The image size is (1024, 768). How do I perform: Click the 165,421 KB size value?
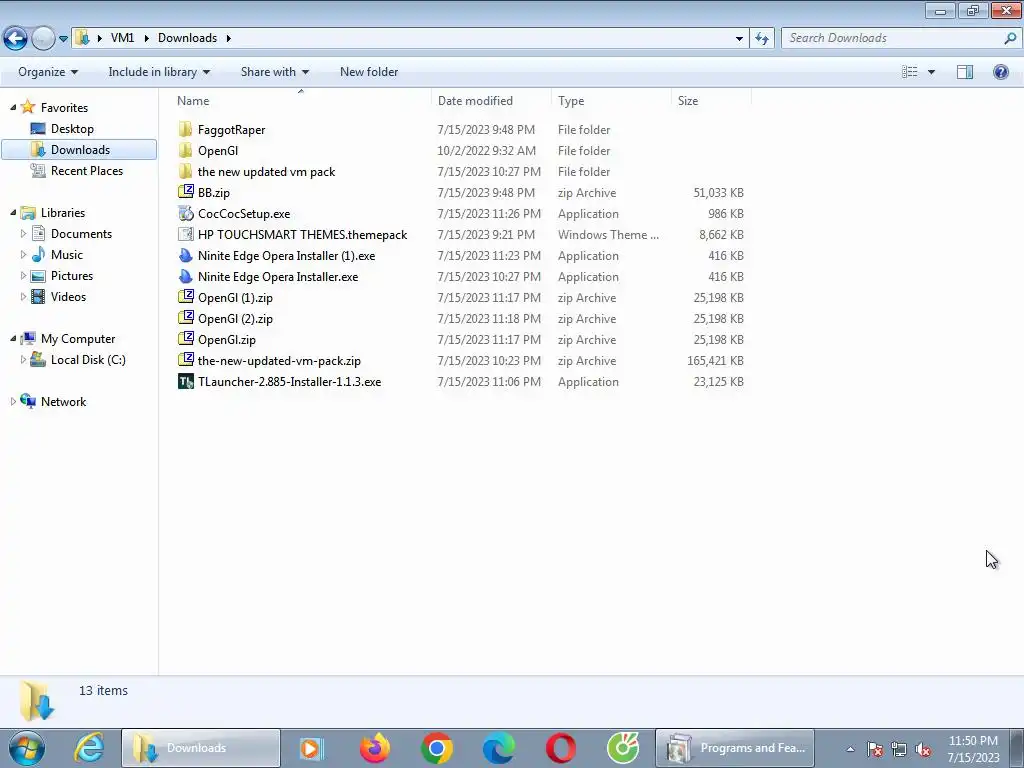pyautogui.click(x=715, y=360)
